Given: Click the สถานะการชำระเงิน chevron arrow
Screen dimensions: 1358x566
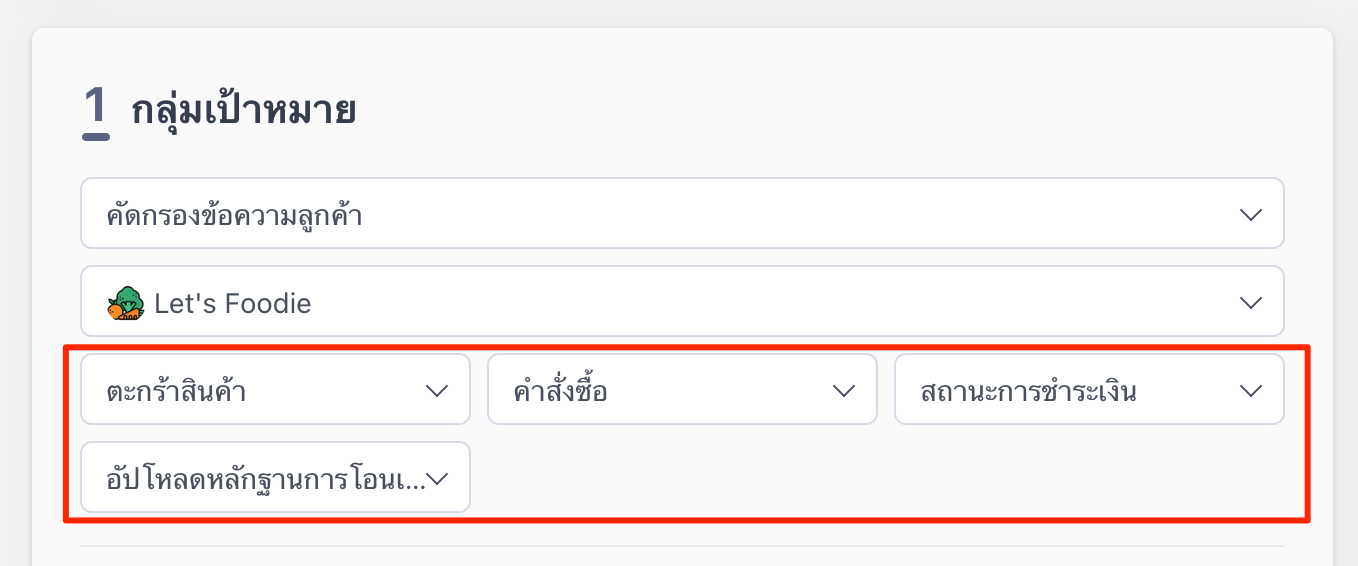Looking at the screenshot, I should [x=1250, y=390].
